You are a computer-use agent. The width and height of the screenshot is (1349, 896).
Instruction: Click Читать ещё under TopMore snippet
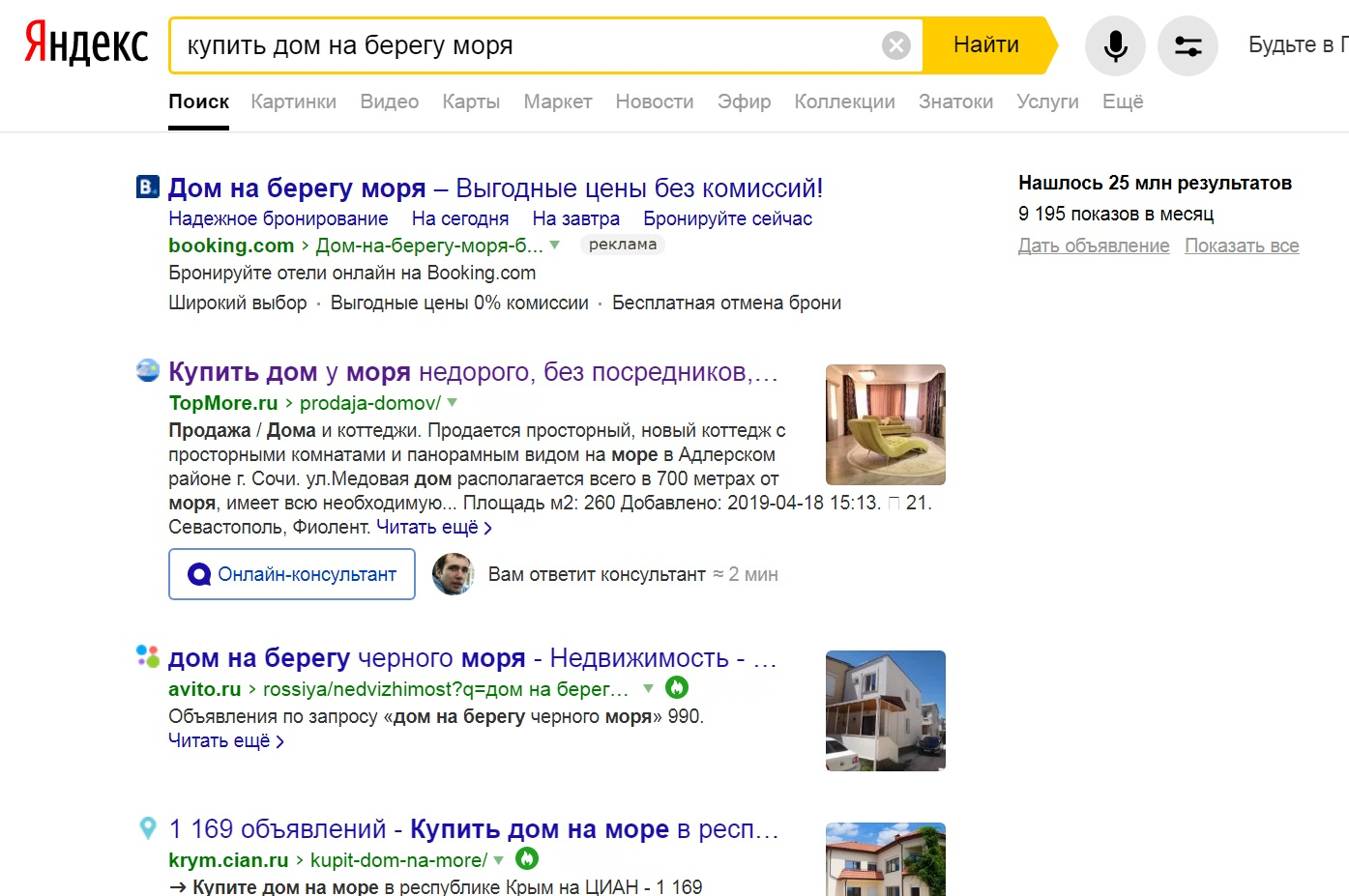tap(434, 527)
